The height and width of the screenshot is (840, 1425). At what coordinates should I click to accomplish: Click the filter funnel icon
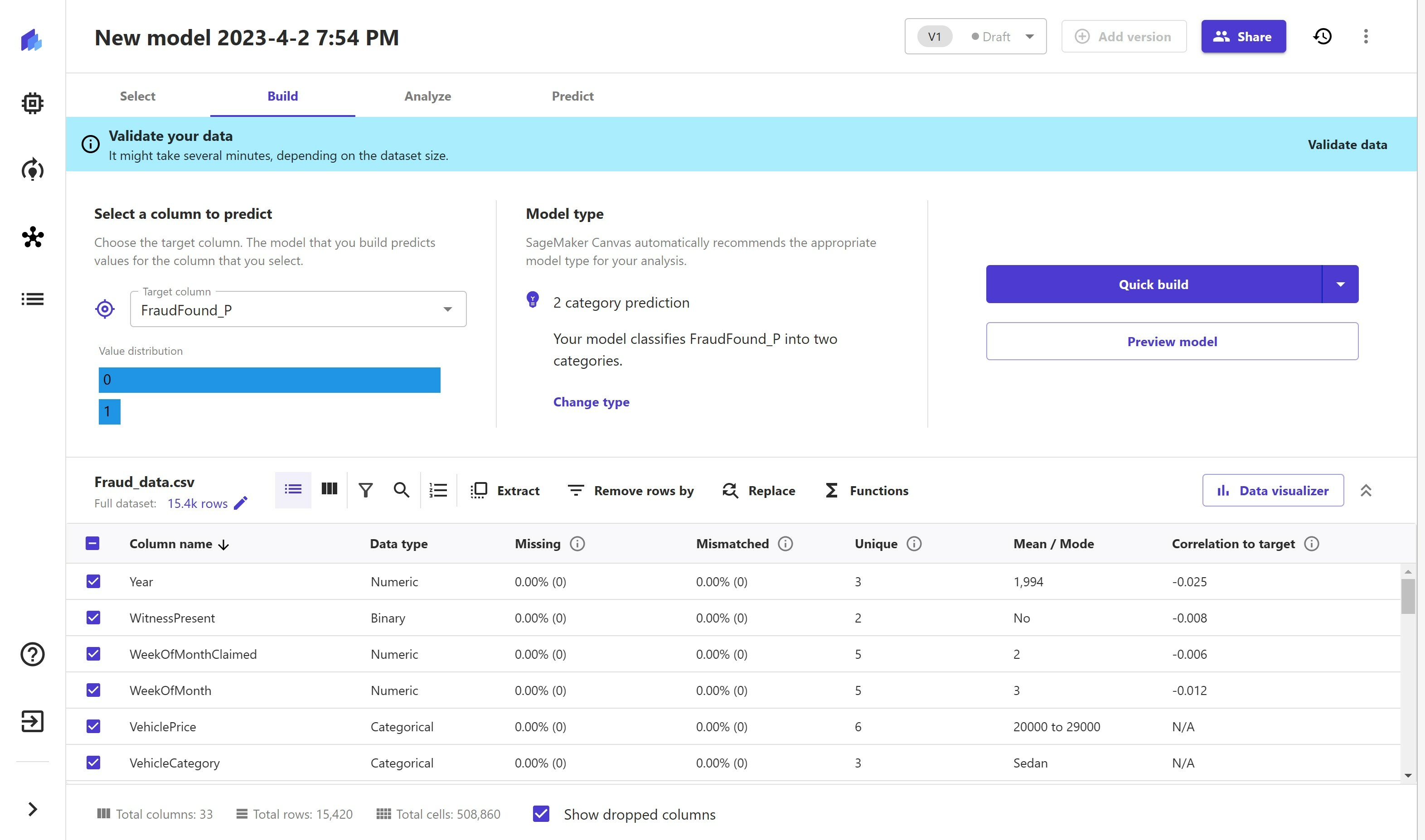point(366,490)
